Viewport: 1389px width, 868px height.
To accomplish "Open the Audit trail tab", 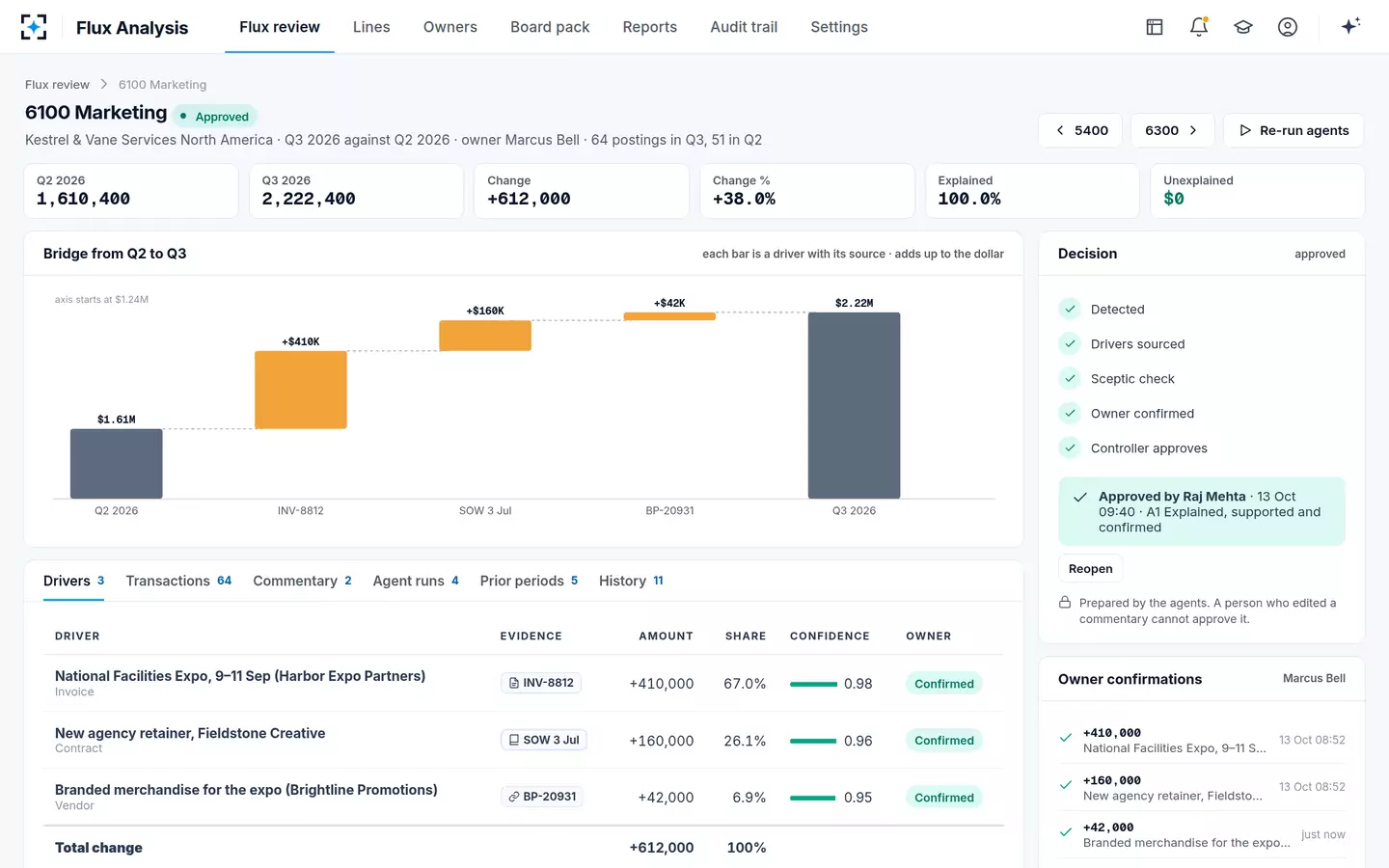I will coord(744,27).
